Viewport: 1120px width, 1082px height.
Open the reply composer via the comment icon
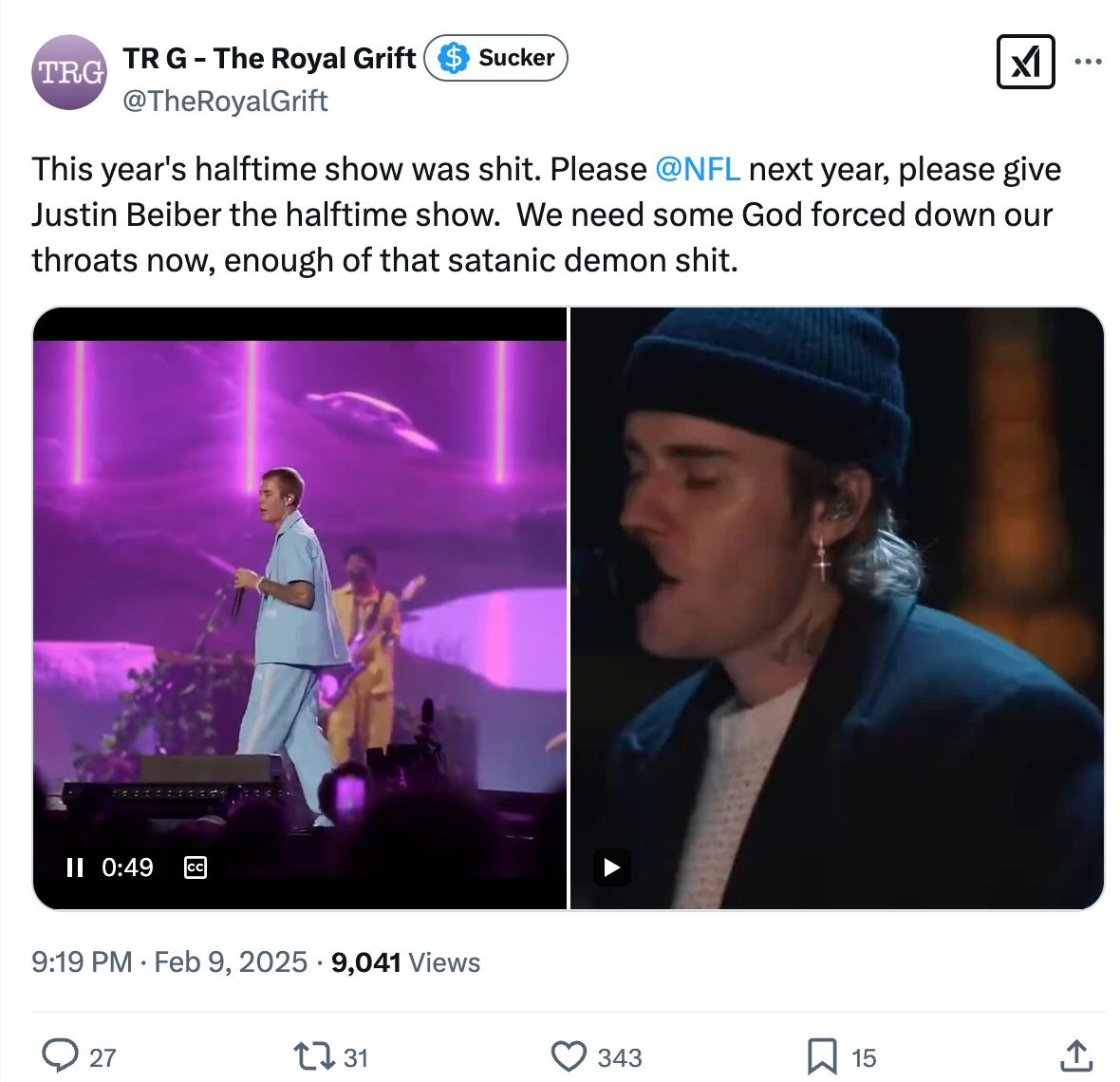(62, 1055)
